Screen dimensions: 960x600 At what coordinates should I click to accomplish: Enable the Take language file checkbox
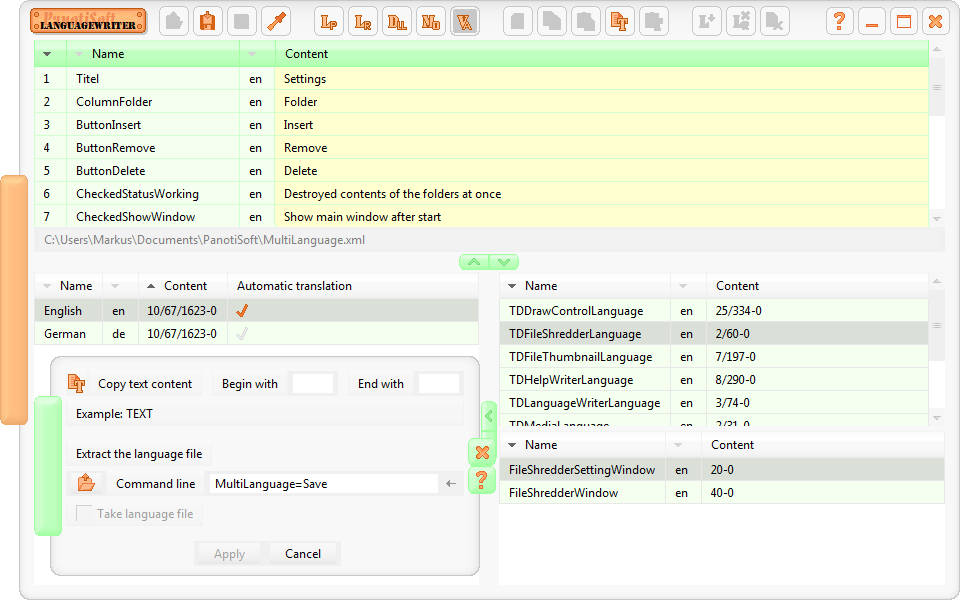(x=85, y=511)
